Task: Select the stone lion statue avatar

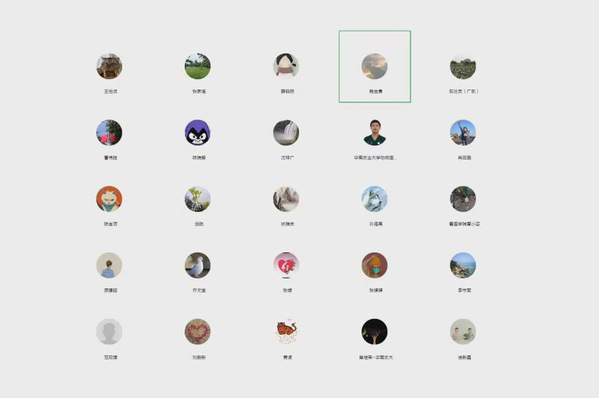Action: (109, 66)
